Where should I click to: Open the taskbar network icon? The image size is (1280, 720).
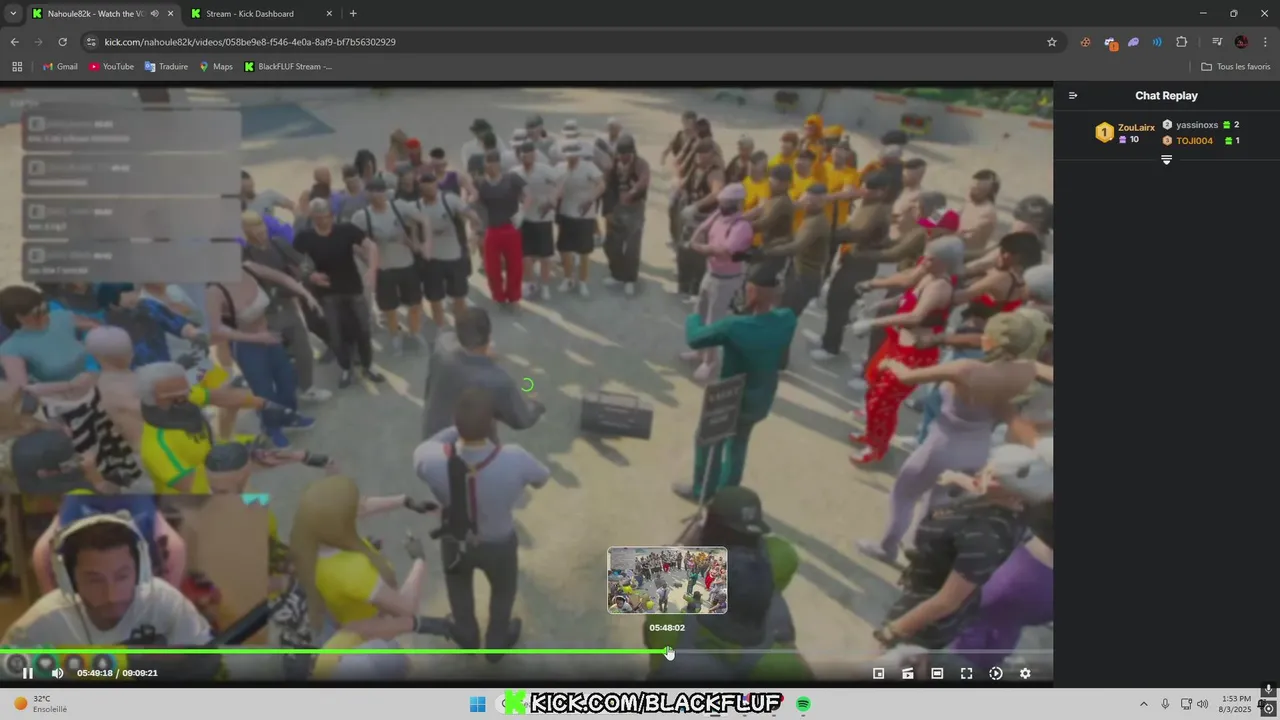point(1186,704)
